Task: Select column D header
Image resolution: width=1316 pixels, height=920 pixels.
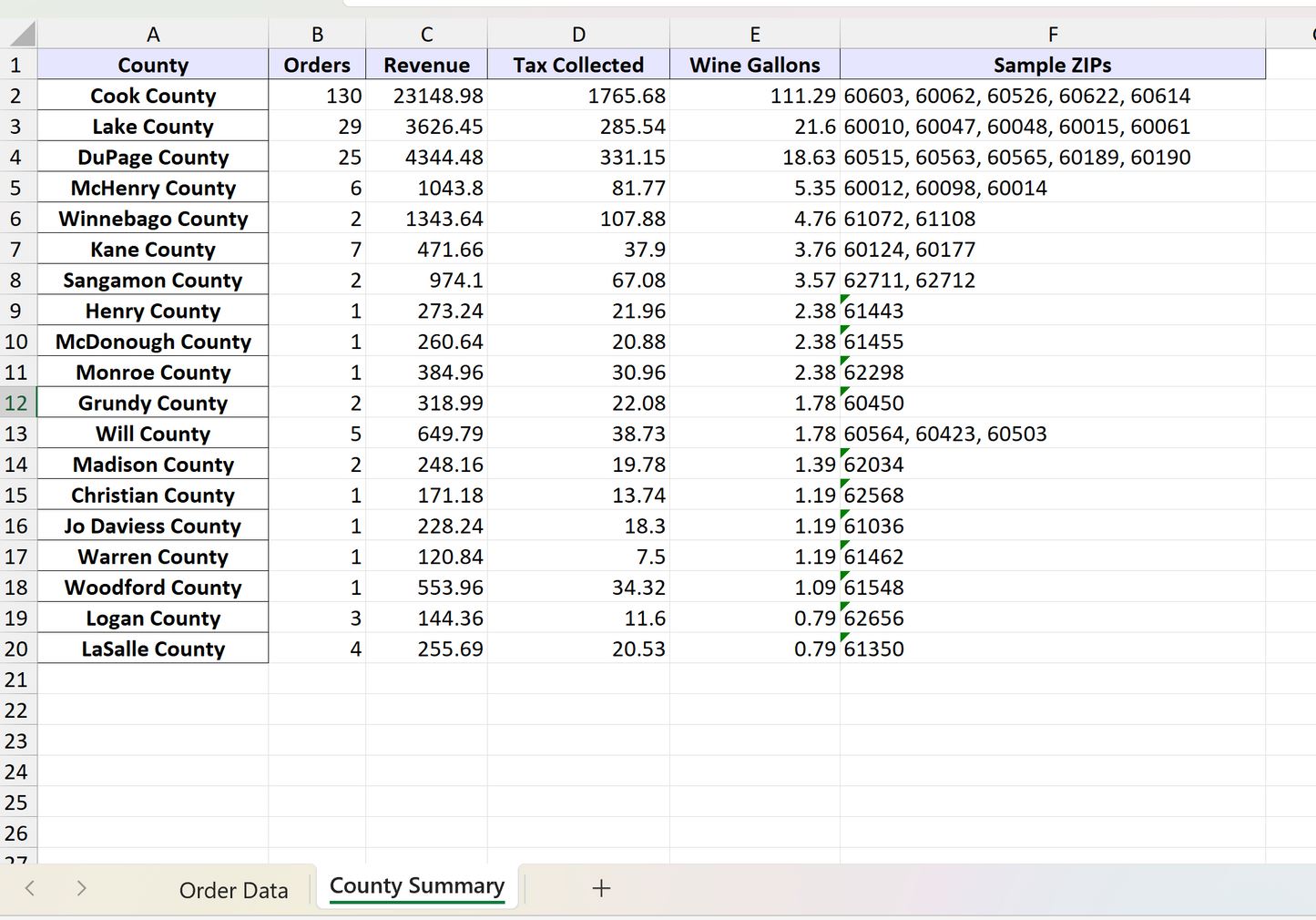Action: click(x=578, y=35)
